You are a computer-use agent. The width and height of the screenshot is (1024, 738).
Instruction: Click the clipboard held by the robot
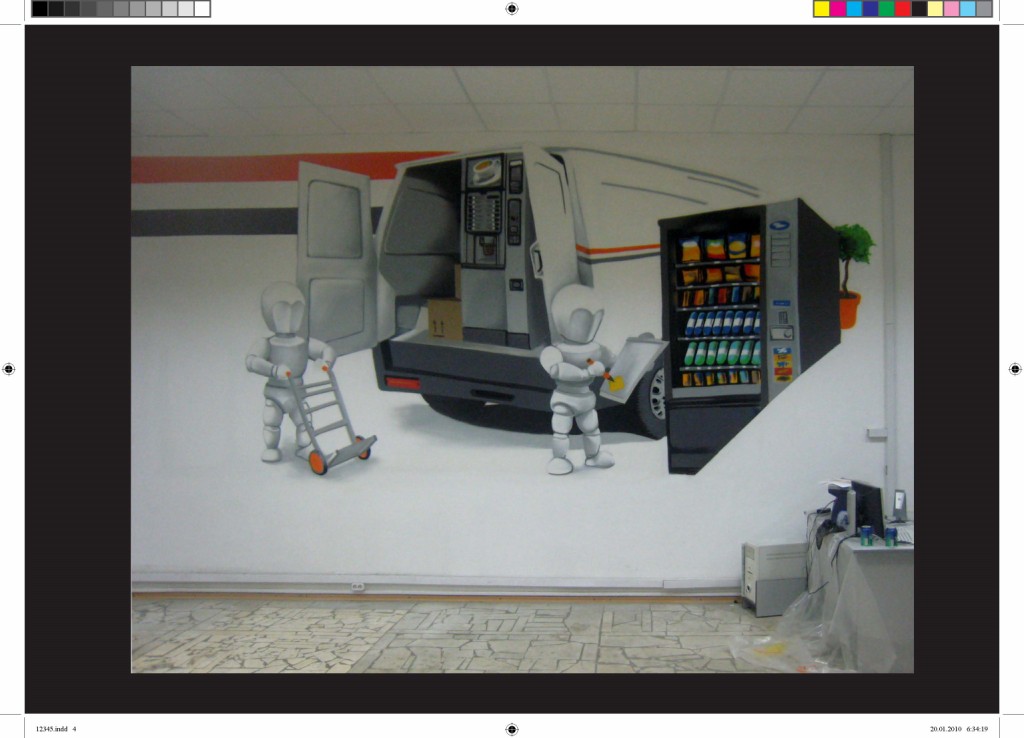pyautogui.click(x=634, y=367)
